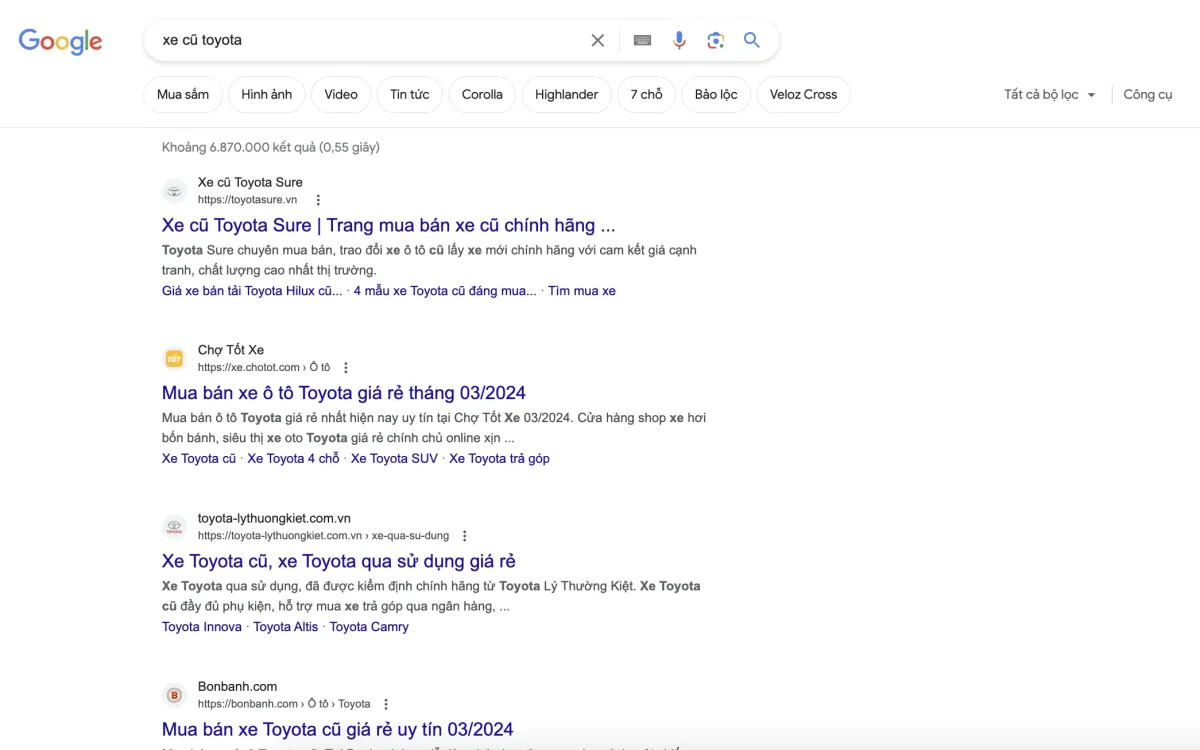Click the Google logo
Image resolution: width=1200 pixels, height=750 pixels.
click(60, 41)
